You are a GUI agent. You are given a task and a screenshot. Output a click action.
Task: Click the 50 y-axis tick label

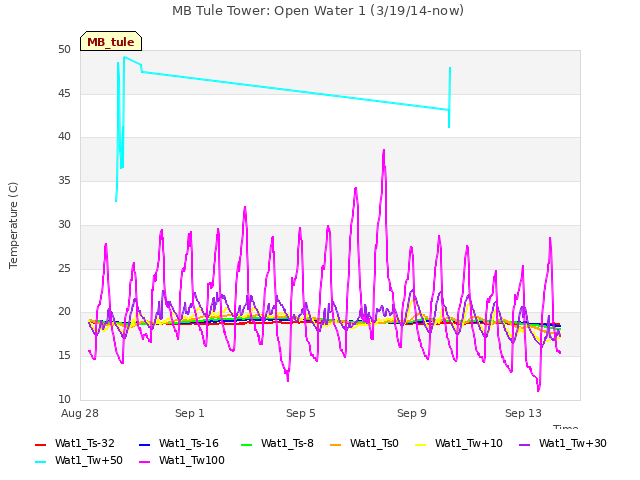pyautogui.click(x=64, y=50)
